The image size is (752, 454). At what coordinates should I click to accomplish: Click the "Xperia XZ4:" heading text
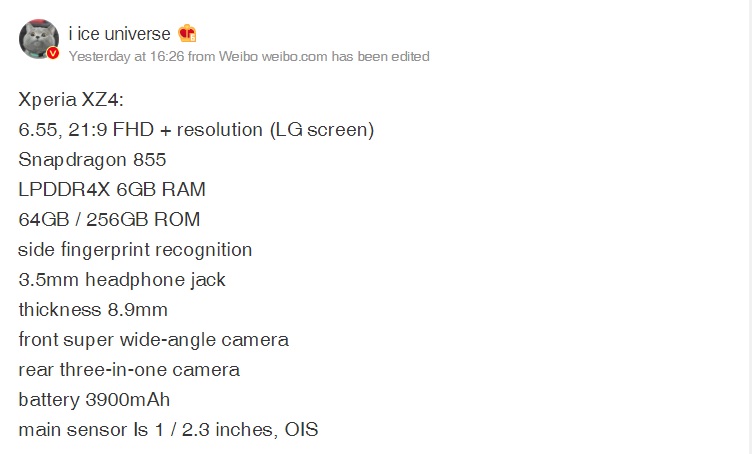(71, 100)
